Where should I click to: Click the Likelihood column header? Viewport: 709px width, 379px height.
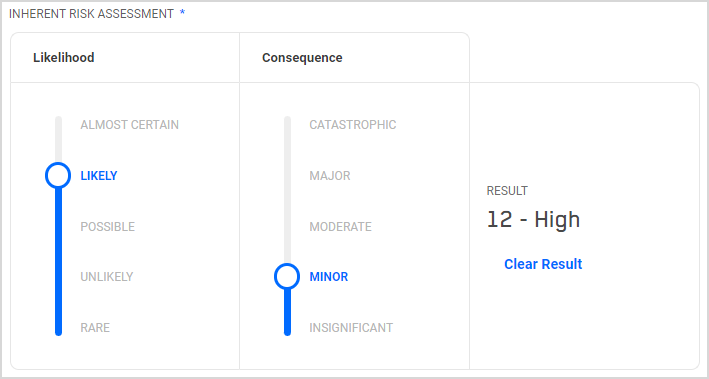(x=64, y=58)
